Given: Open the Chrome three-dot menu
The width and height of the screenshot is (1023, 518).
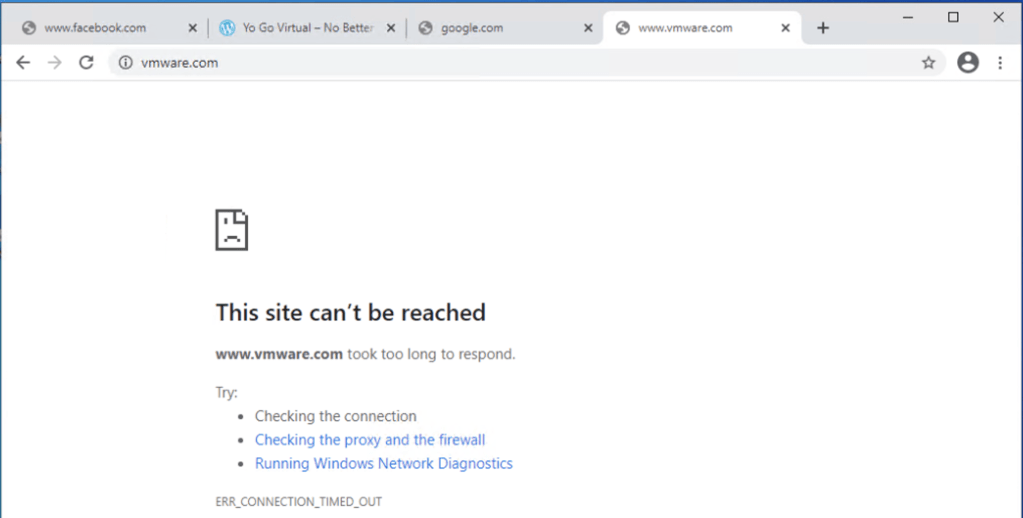Looking at the screenshot, I should tap(1000, 63).
